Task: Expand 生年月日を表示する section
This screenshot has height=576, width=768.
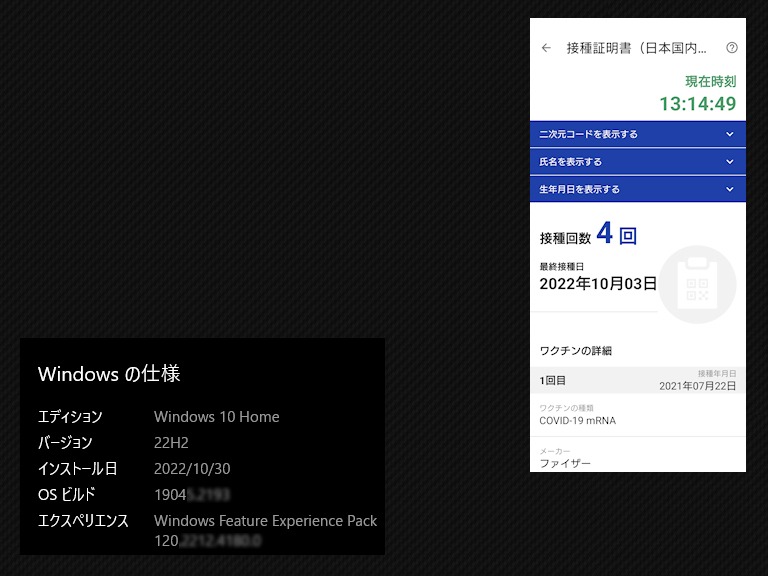Action: click(x=638, y=189)
